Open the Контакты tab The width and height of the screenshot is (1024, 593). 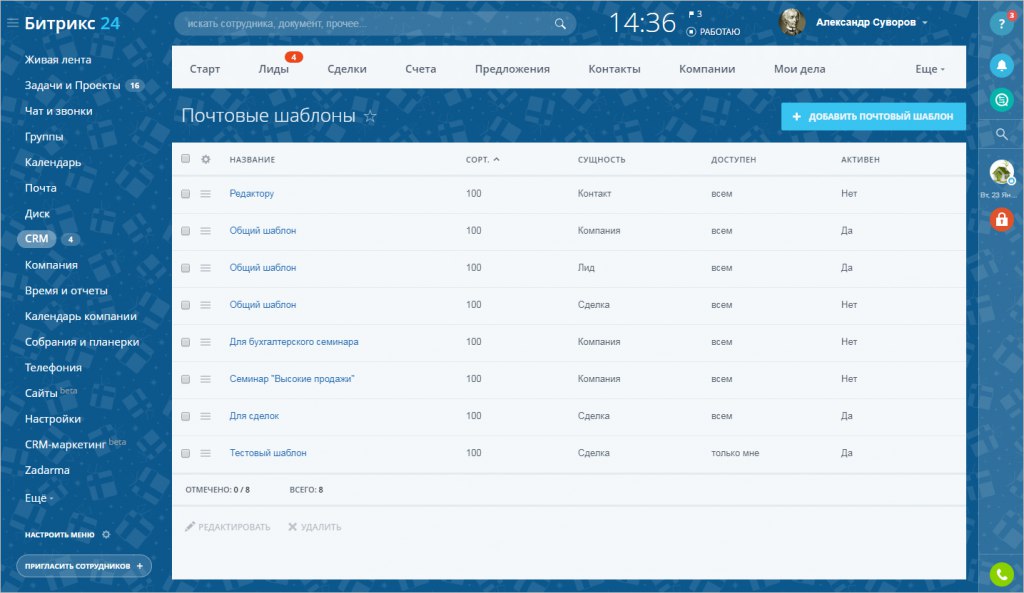coord(614,69)
